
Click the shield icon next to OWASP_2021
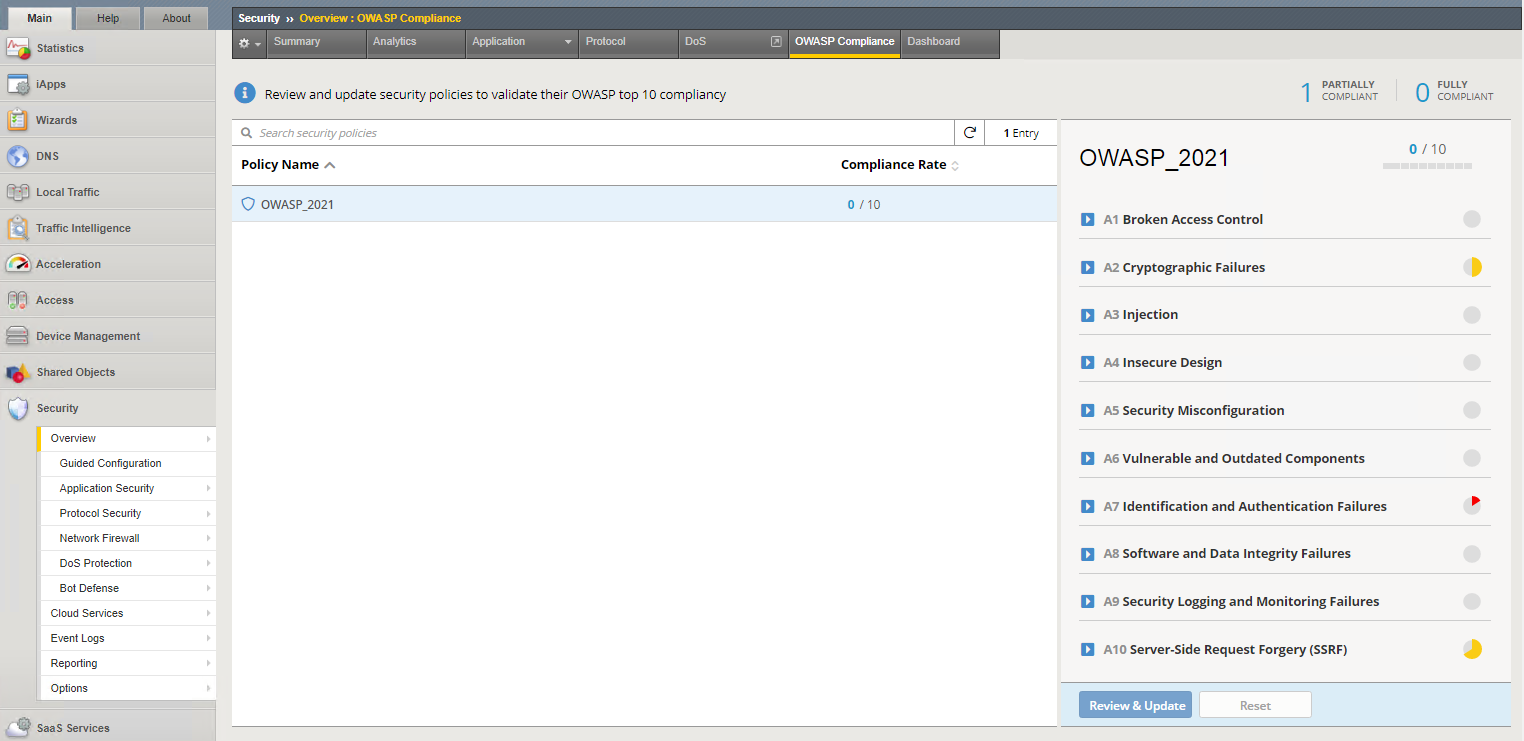[247, 204]
